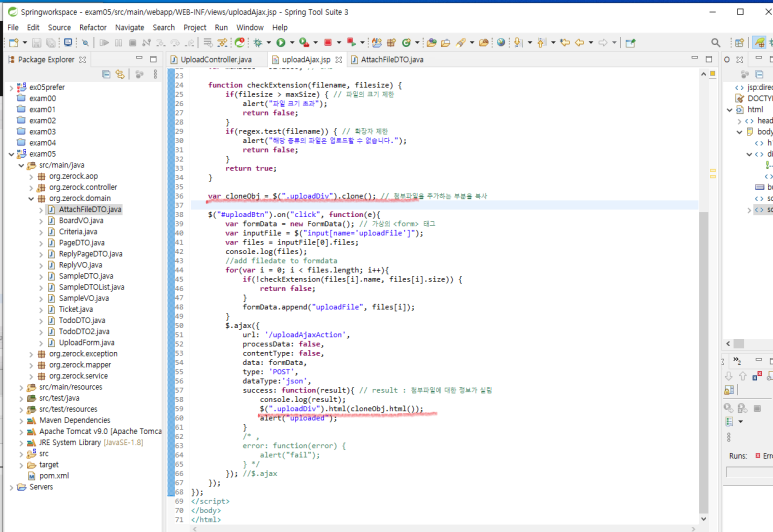Minimize the Package Explorer panel
Screen dimensions: 773x532
139,59
